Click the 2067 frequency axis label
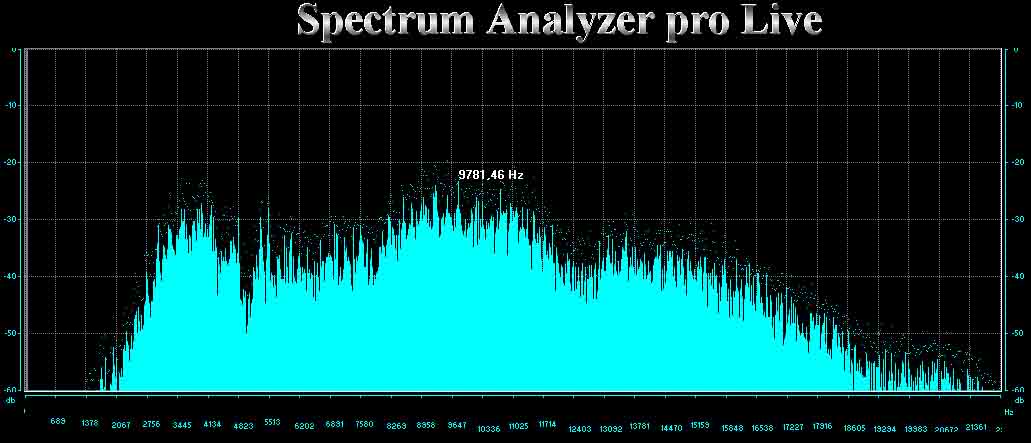The height and width of the screenshot is (443, 1031). [121, 426]
